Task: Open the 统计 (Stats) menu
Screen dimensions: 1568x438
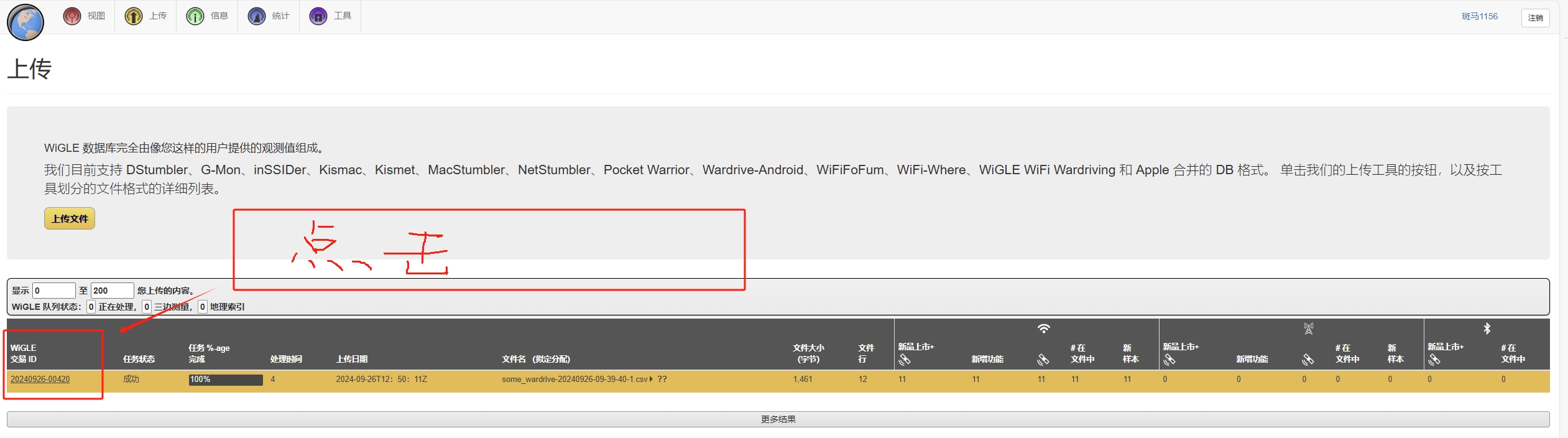Action: [269, 16]
